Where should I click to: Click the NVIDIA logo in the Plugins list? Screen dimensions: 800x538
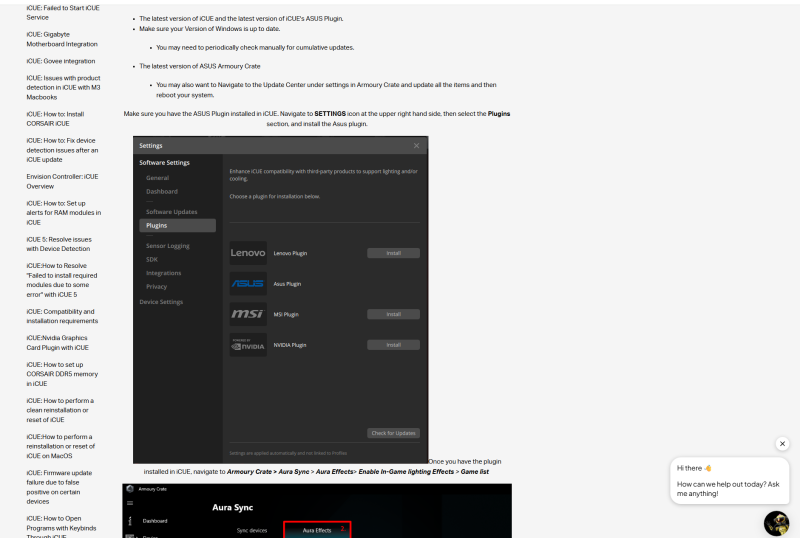pos(248,345)
